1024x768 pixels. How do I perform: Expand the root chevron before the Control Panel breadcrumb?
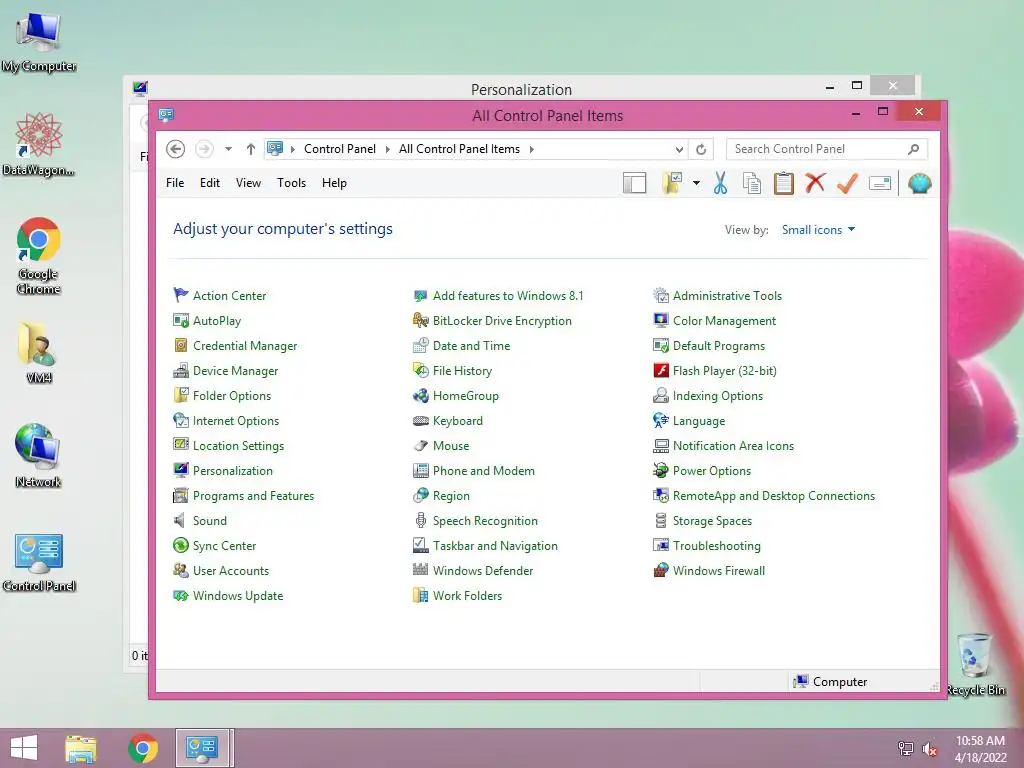point(293,149)
